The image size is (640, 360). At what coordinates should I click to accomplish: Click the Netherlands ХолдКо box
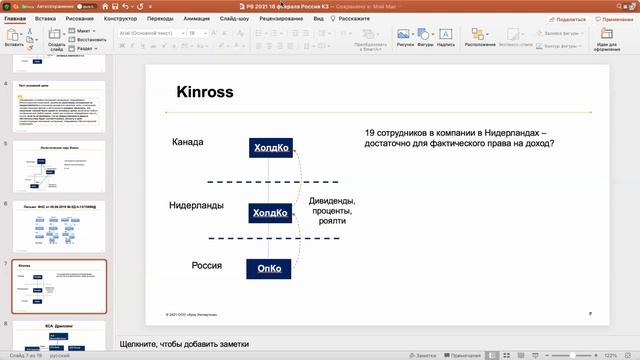coord(270,213)
